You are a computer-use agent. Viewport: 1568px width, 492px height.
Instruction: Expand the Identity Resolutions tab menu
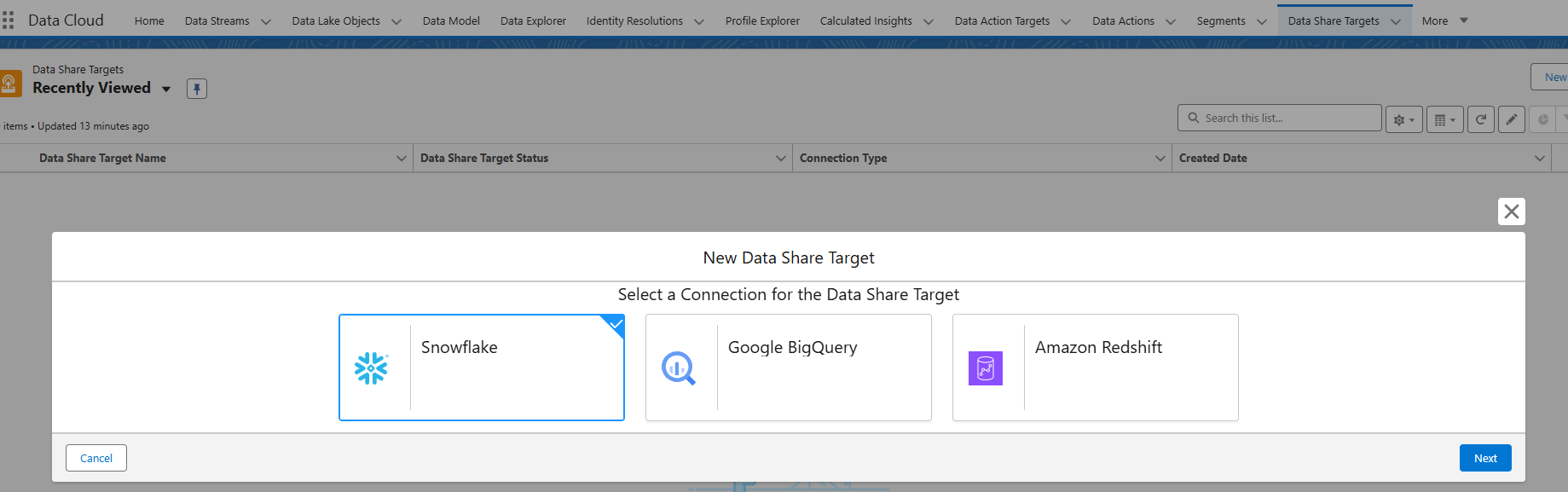tap(699, 21)
